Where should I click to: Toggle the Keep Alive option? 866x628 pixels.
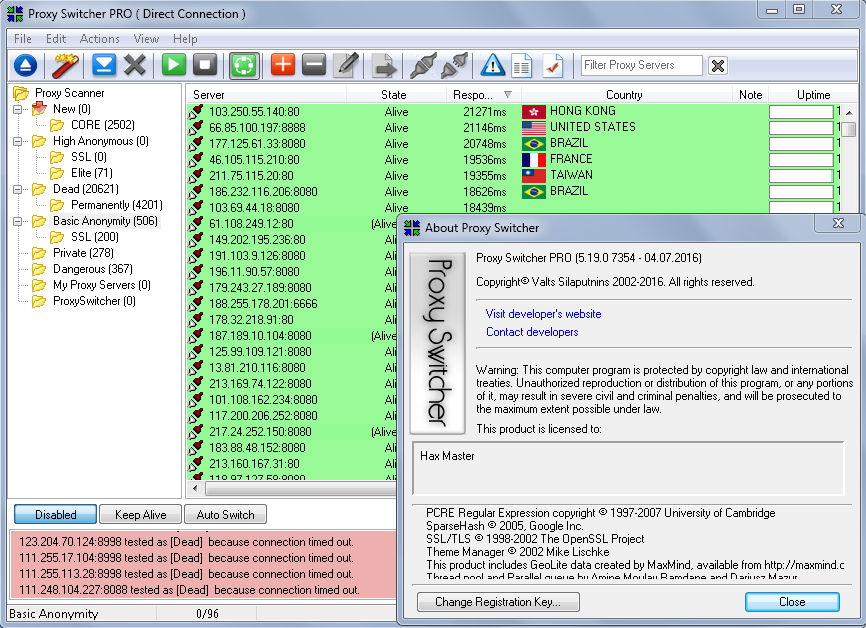[x=139, y=514]
